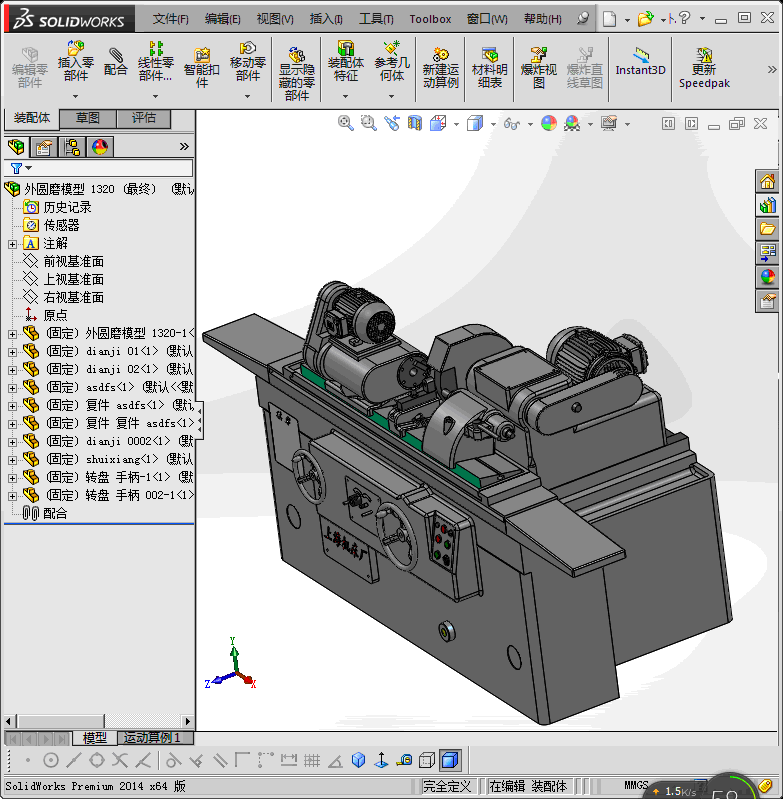The height and width of the screenshot is (799, 783).
Task: Switch to the 运动算例1 tab
Action: click(155, 737)
